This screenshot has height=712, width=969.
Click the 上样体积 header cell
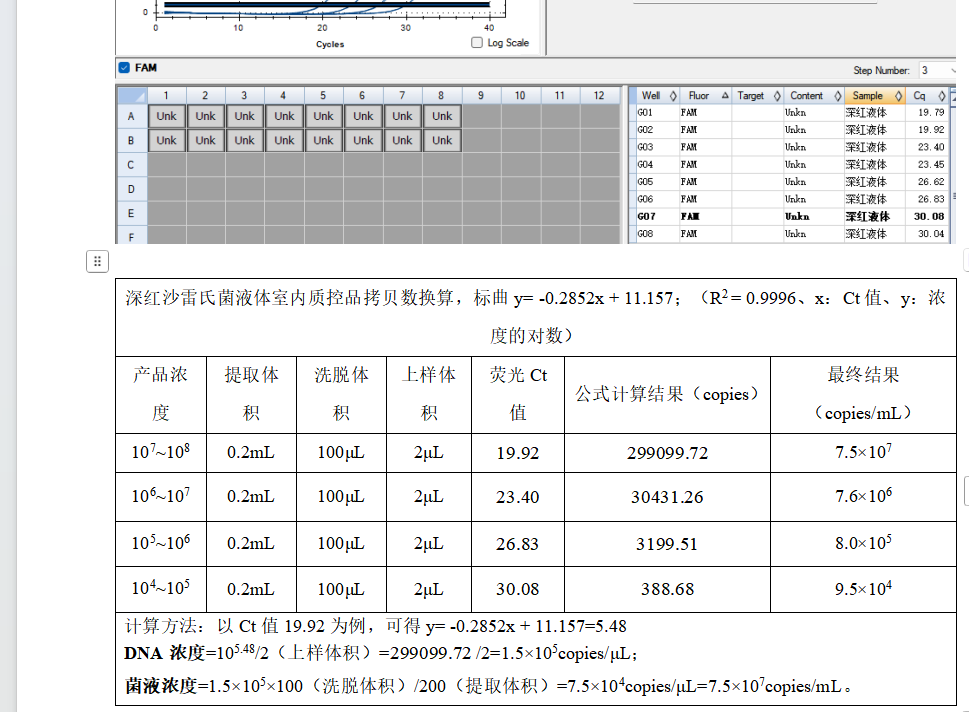tap(429, 394)
